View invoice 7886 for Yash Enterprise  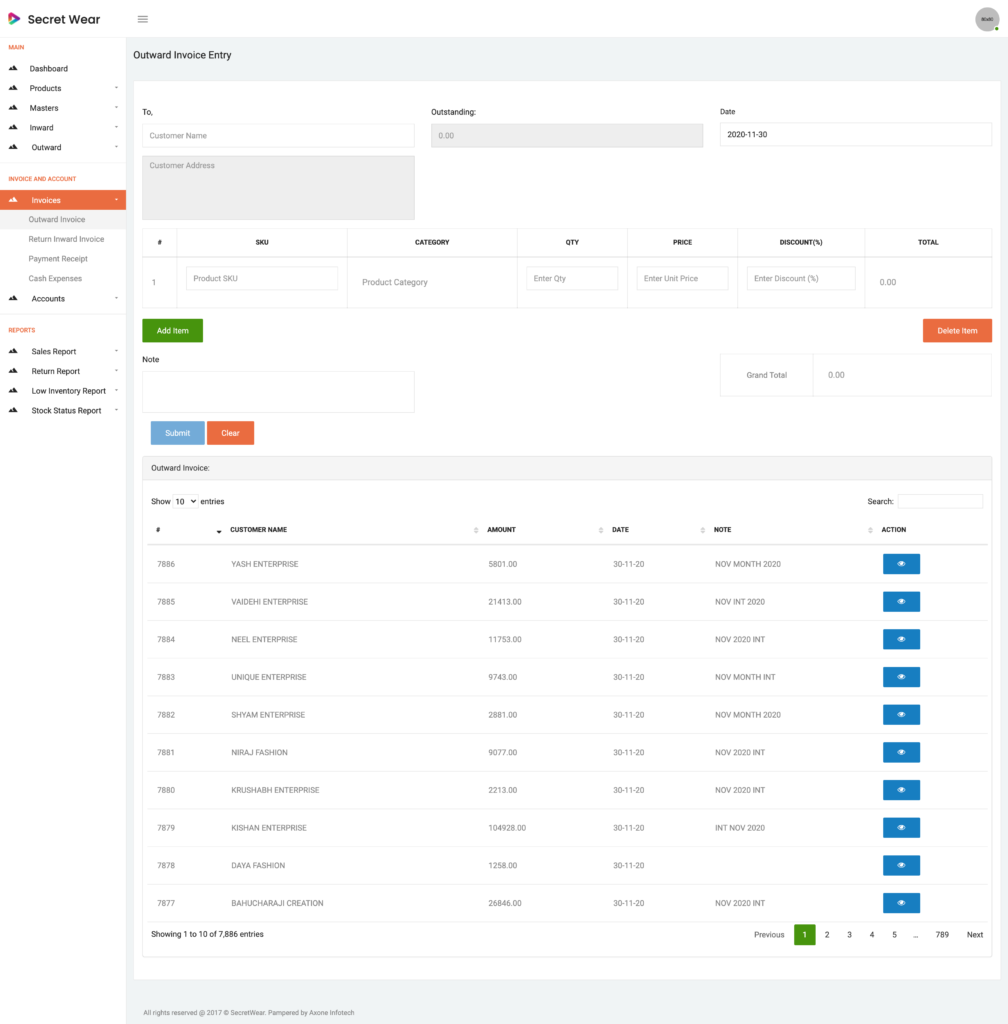point(900,564)
